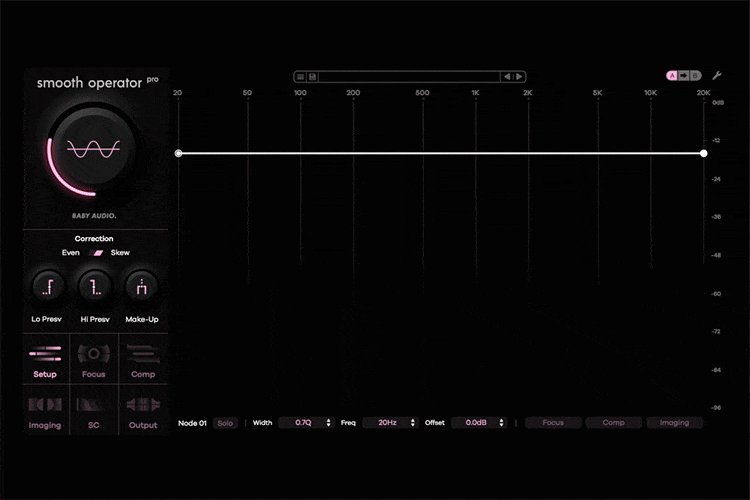Click the Focus button in node bar

click(553, 422)
